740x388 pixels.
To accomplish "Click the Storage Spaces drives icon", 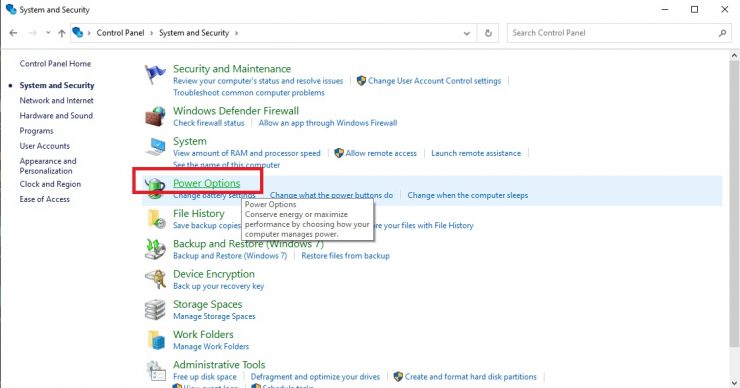I will pos(155,310).
